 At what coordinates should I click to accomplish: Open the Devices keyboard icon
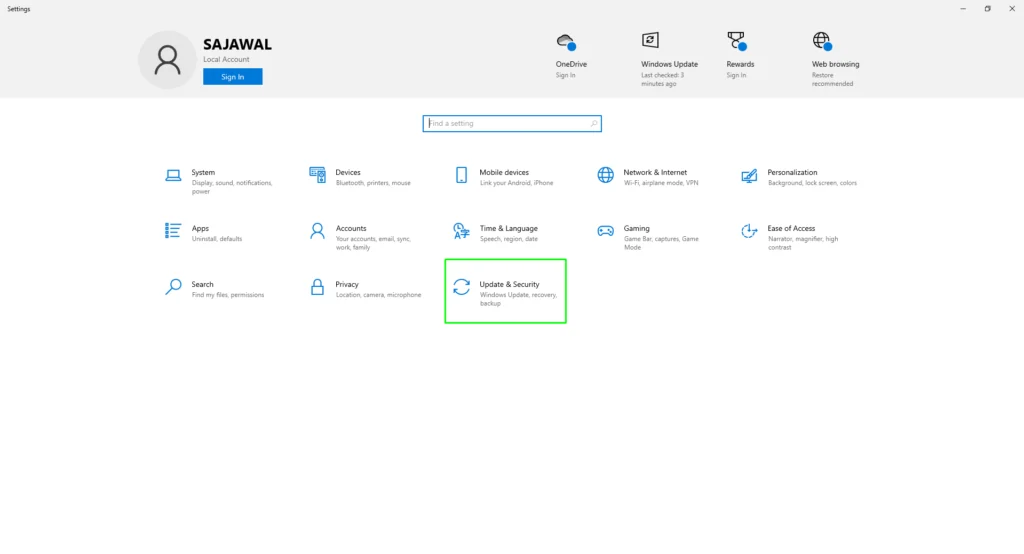[x=317, y=174]
